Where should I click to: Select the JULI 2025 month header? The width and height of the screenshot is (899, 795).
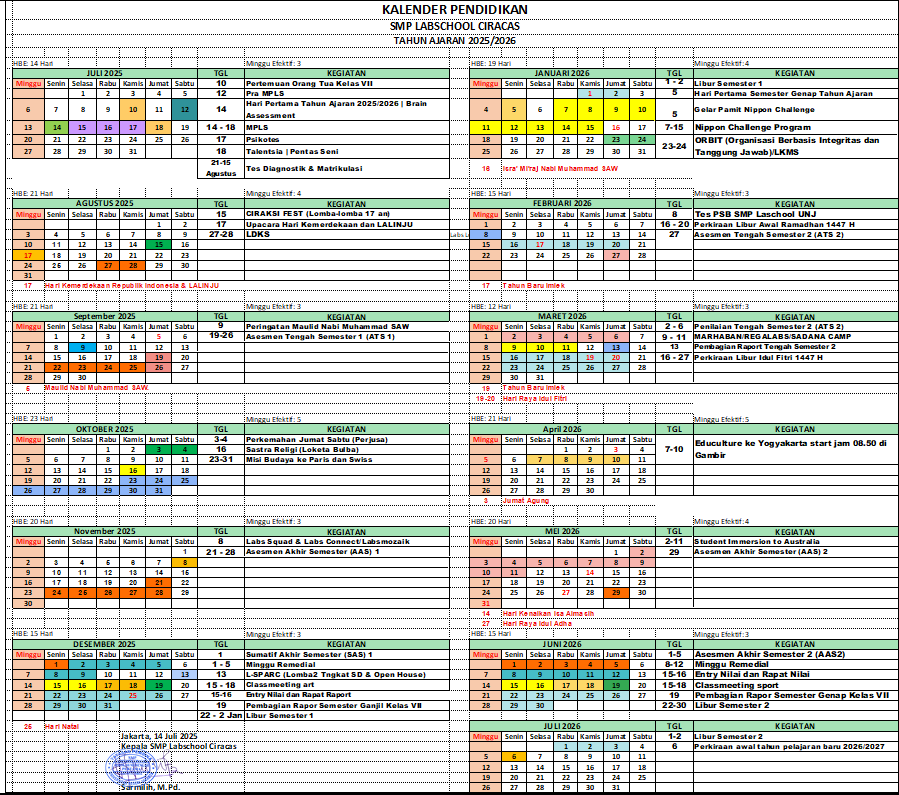click(104, 73)
